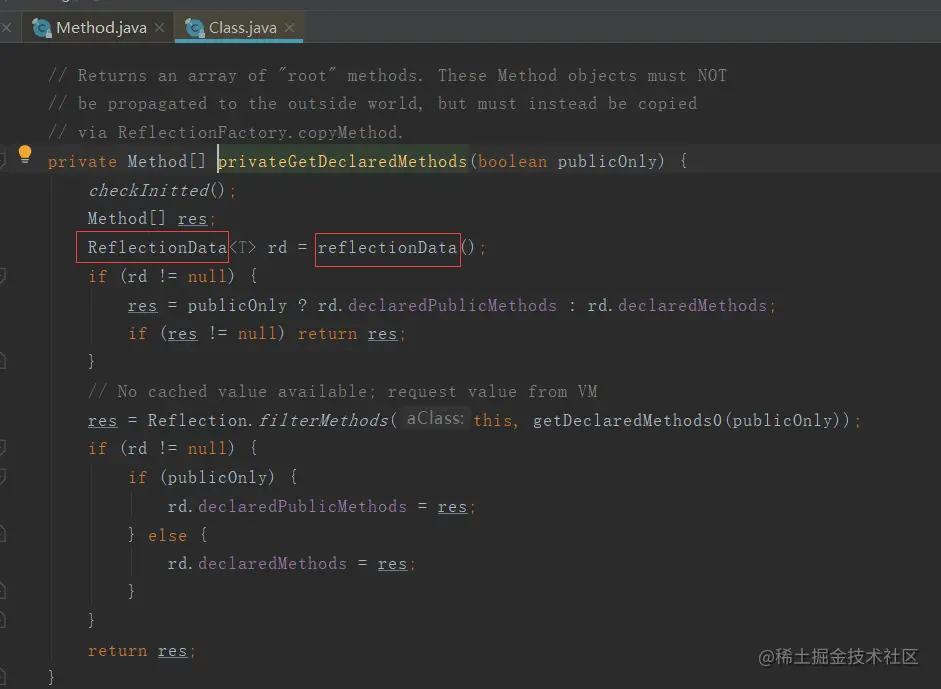Click declaredPublicMethods in the assignment line

tap(302, 507)
